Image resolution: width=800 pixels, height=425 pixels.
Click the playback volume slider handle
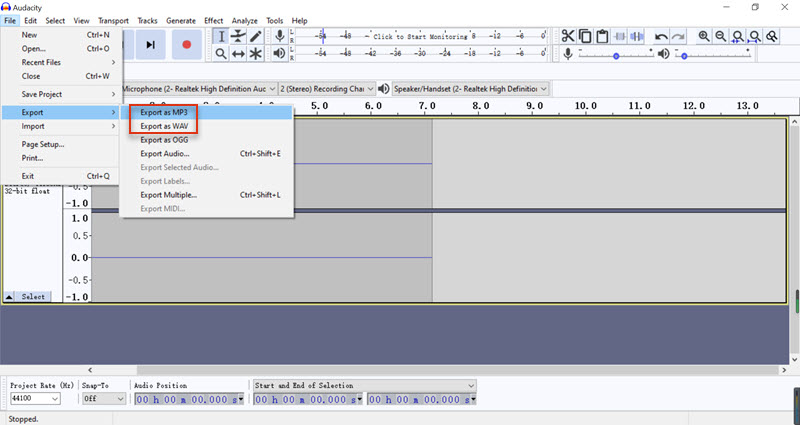pos(684,56)
